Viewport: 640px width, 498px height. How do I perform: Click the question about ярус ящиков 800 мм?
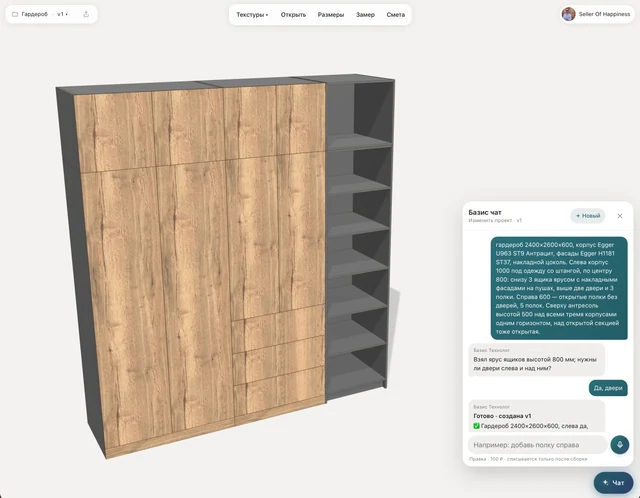point(536,360)
